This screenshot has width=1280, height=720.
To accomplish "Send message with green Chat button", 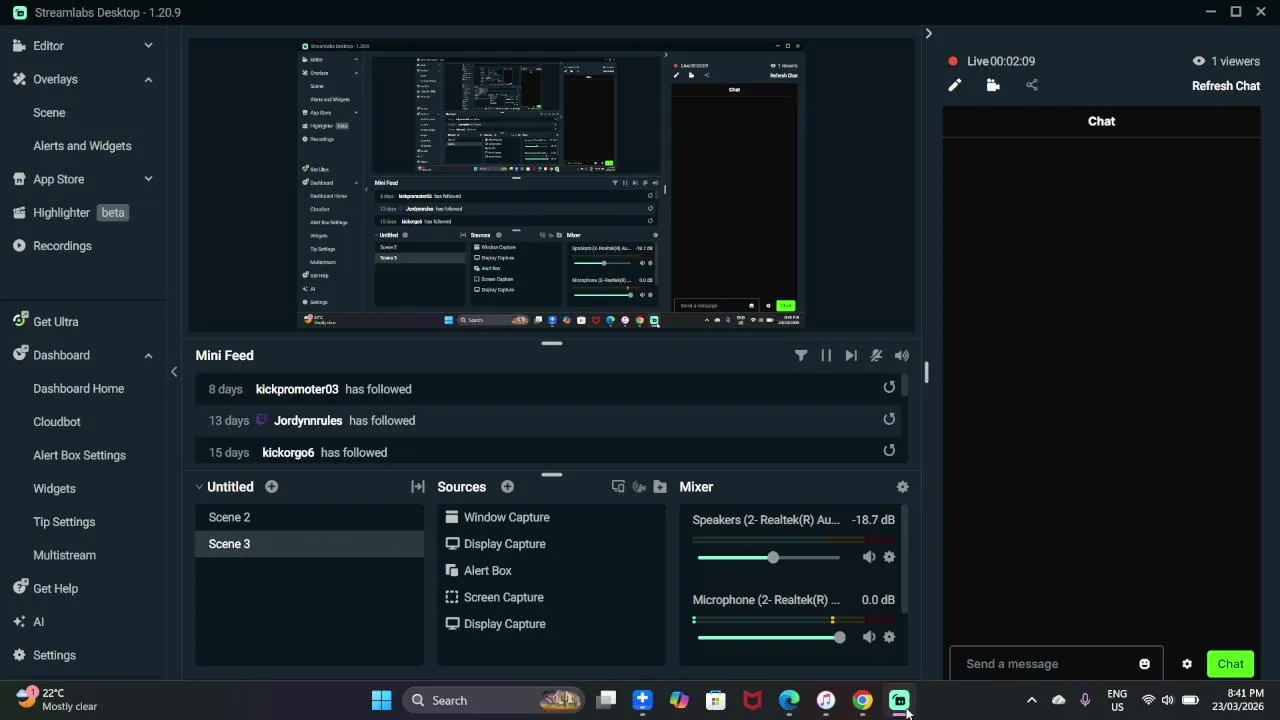I will point(1230,664).
